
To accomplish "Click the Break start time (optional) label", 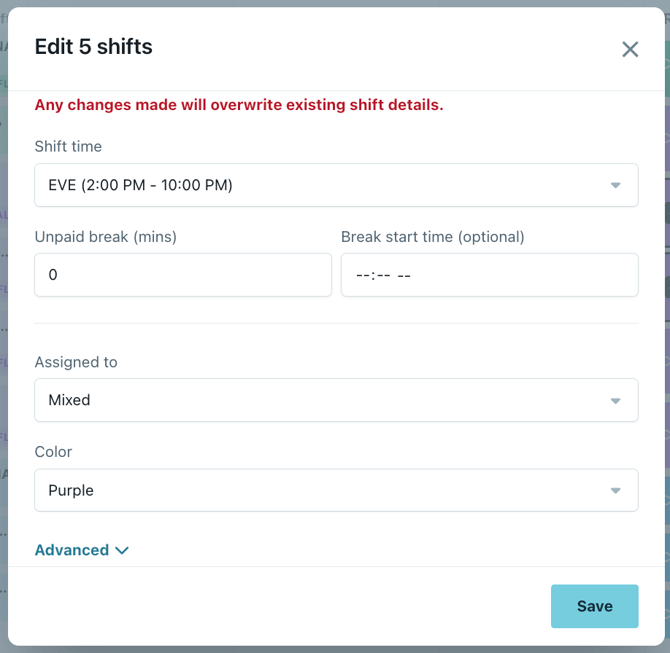I will coord(432,237).
